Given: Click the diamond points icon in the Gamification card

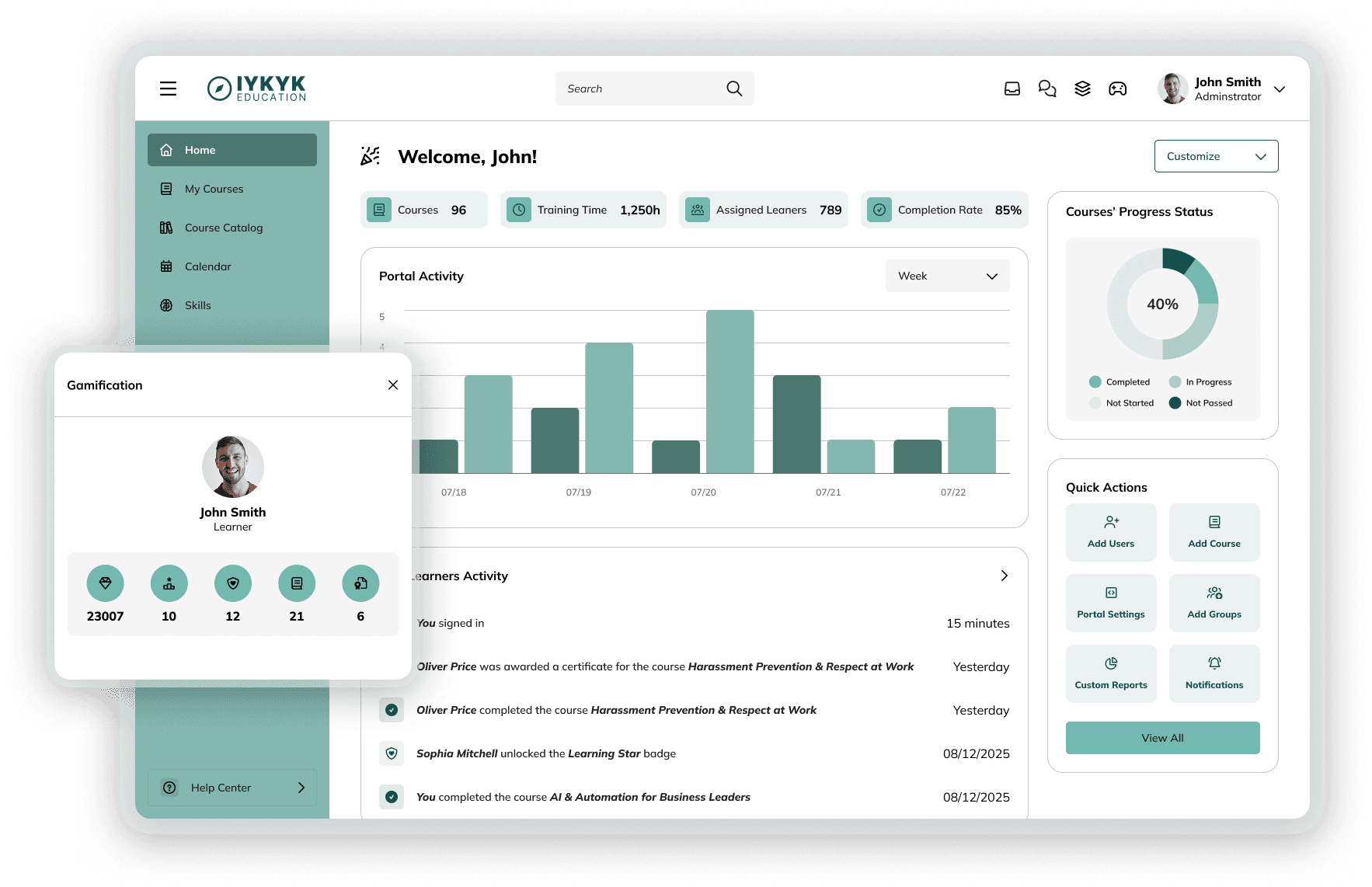Looking at the screenshot, I should (105, 583).
